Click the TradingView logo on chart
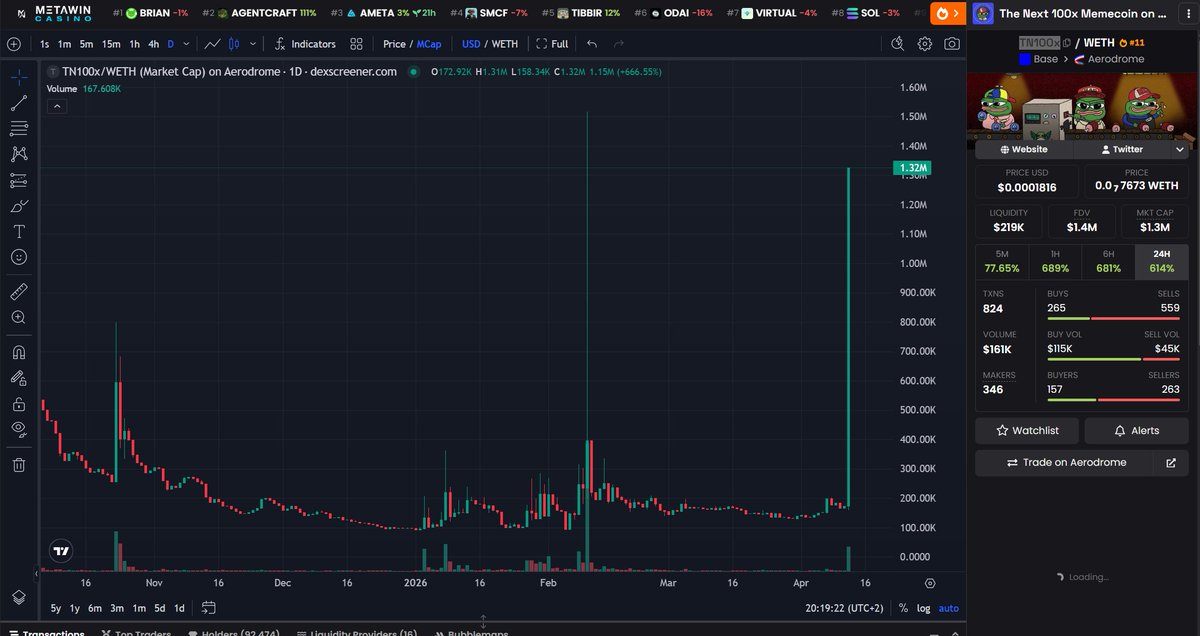Screen dimensions: 1200x636 [61, 551]
